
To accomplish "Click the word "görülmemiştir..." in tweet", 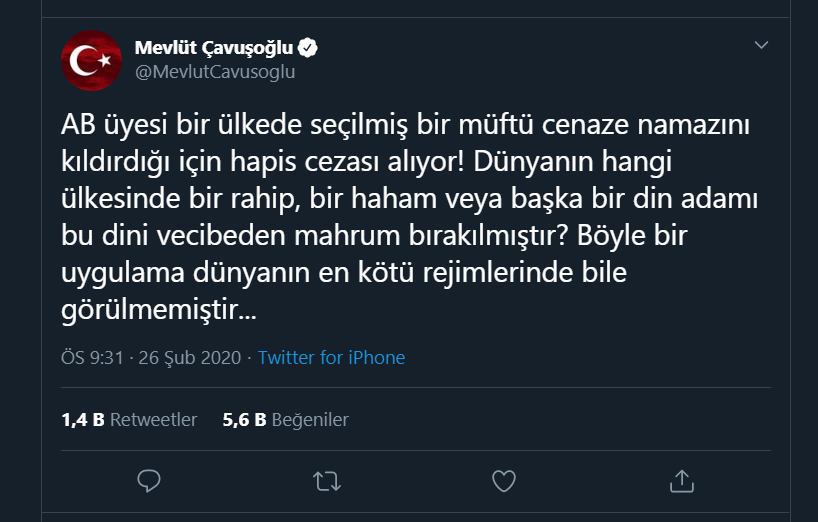I will 159,310.
